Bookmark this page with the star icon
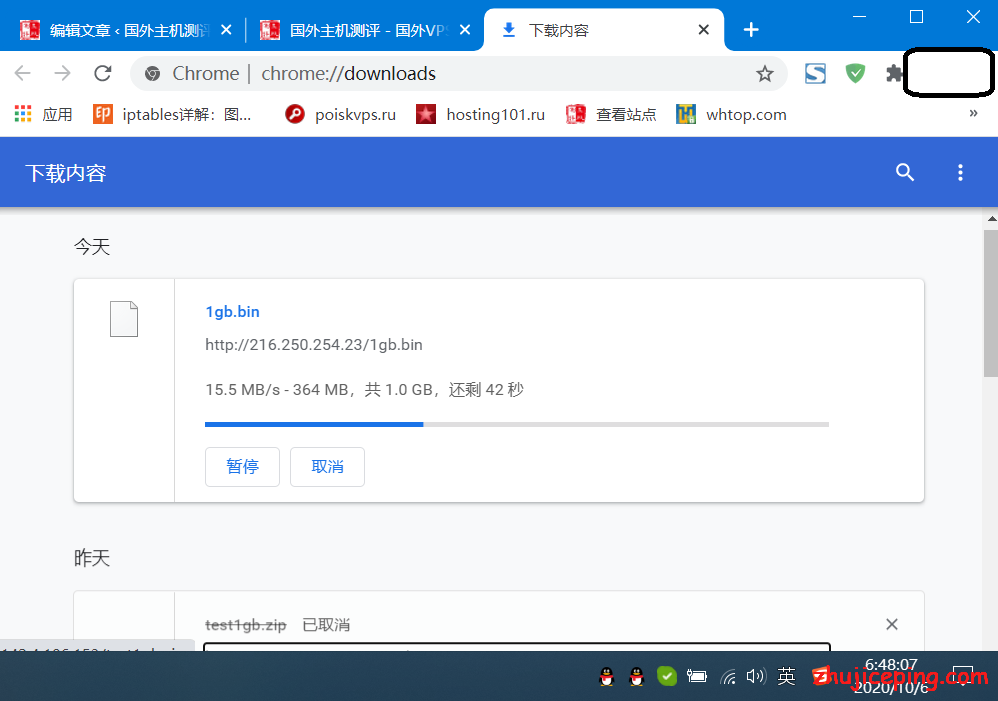 click(x=764, y=74)
